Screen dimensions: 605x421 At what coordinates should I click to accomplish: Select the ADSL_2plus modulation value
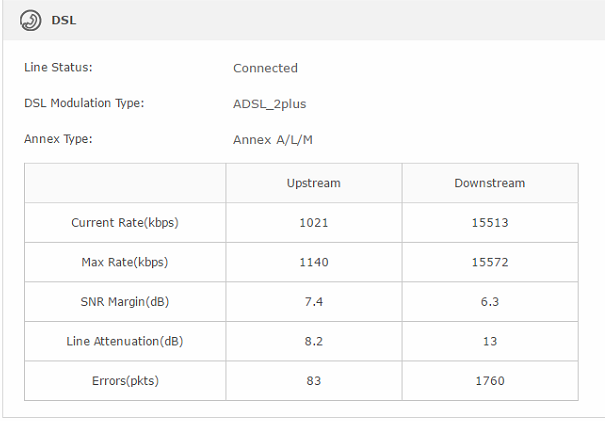coord(270,104)
